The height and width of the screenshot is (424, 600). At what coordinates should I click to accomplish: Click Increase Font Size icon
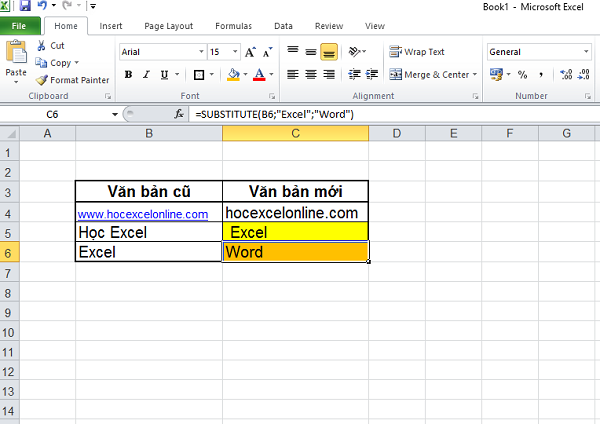[x=250, y=52]
